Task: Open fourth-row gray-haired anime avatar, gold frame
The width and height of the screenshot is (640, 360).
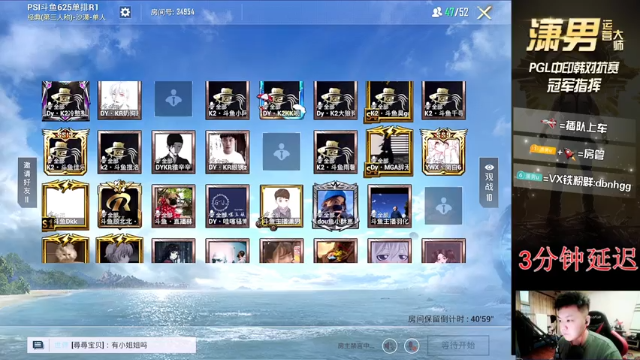Action: click(x=120, y=249)
